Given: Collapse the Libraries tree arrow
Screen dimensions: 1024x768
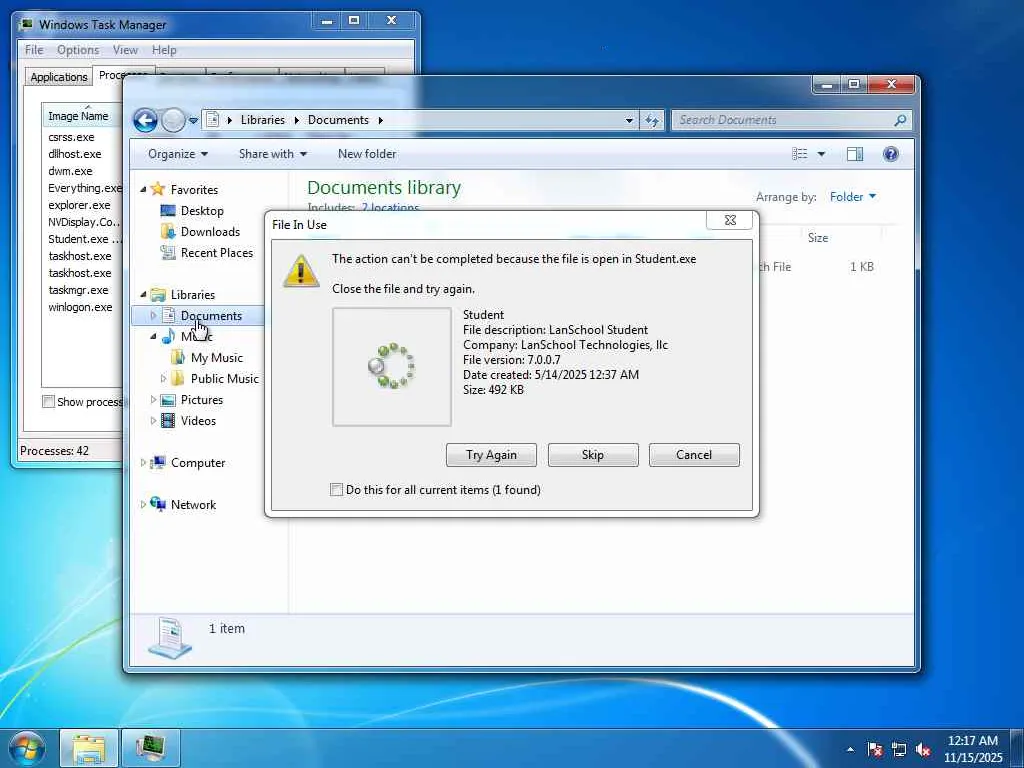Looking at the screenshot, I should [x=143, y=295].
